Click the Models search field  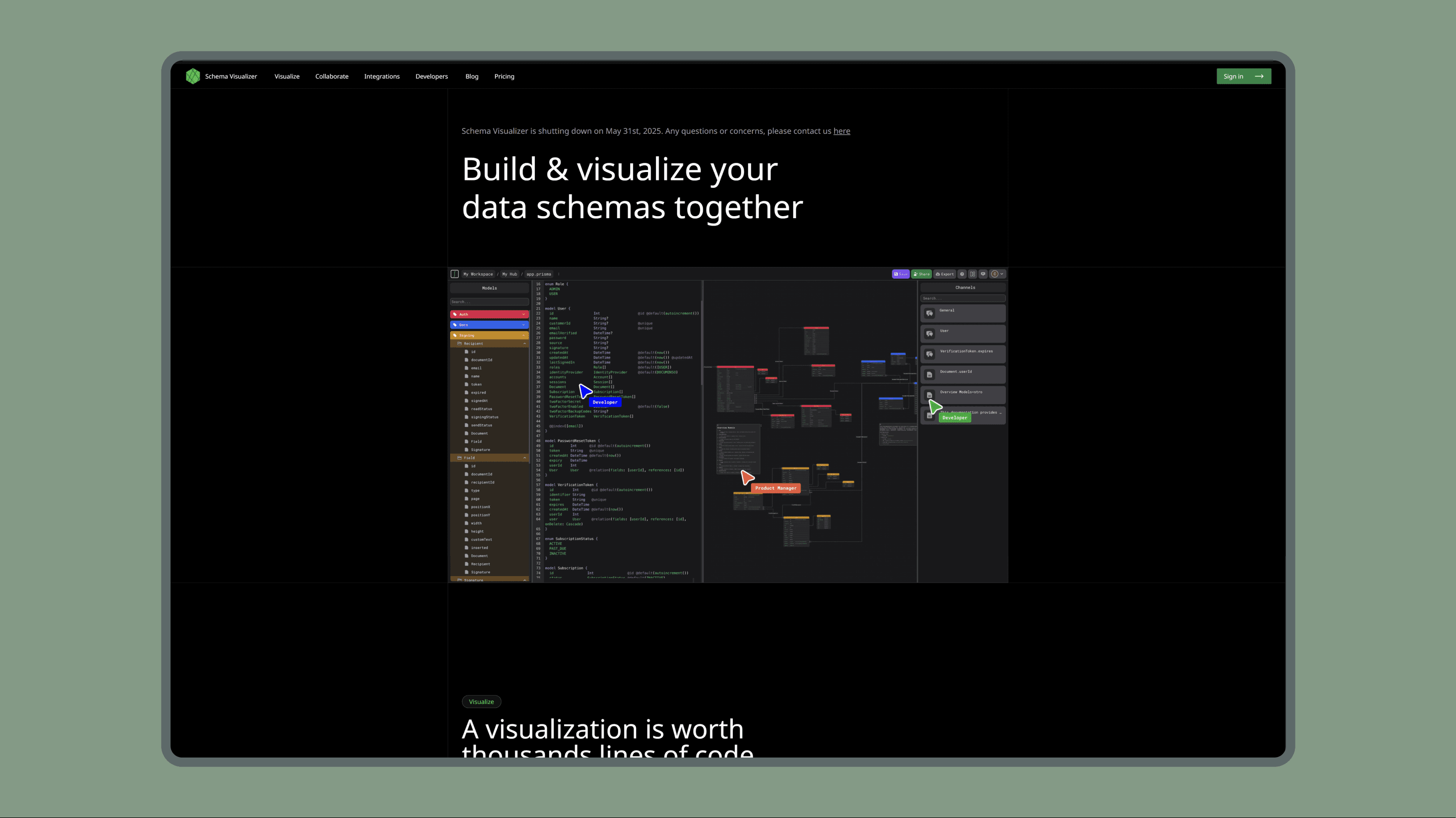489,301
